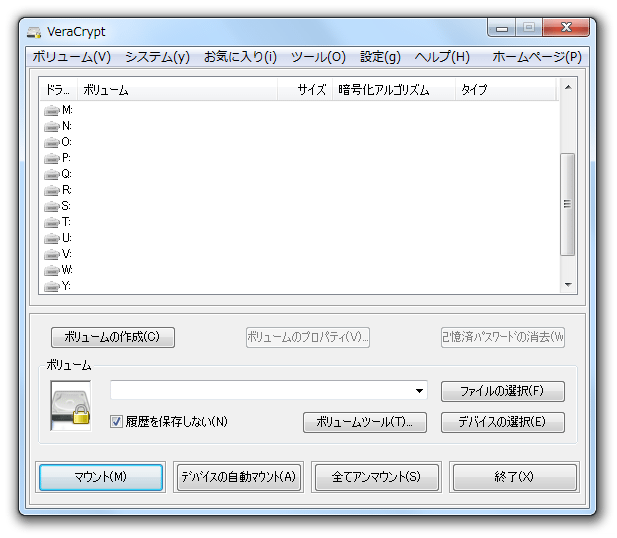
Task: Click the drive list scroll up arrow
Action: (x=568, y=87)
